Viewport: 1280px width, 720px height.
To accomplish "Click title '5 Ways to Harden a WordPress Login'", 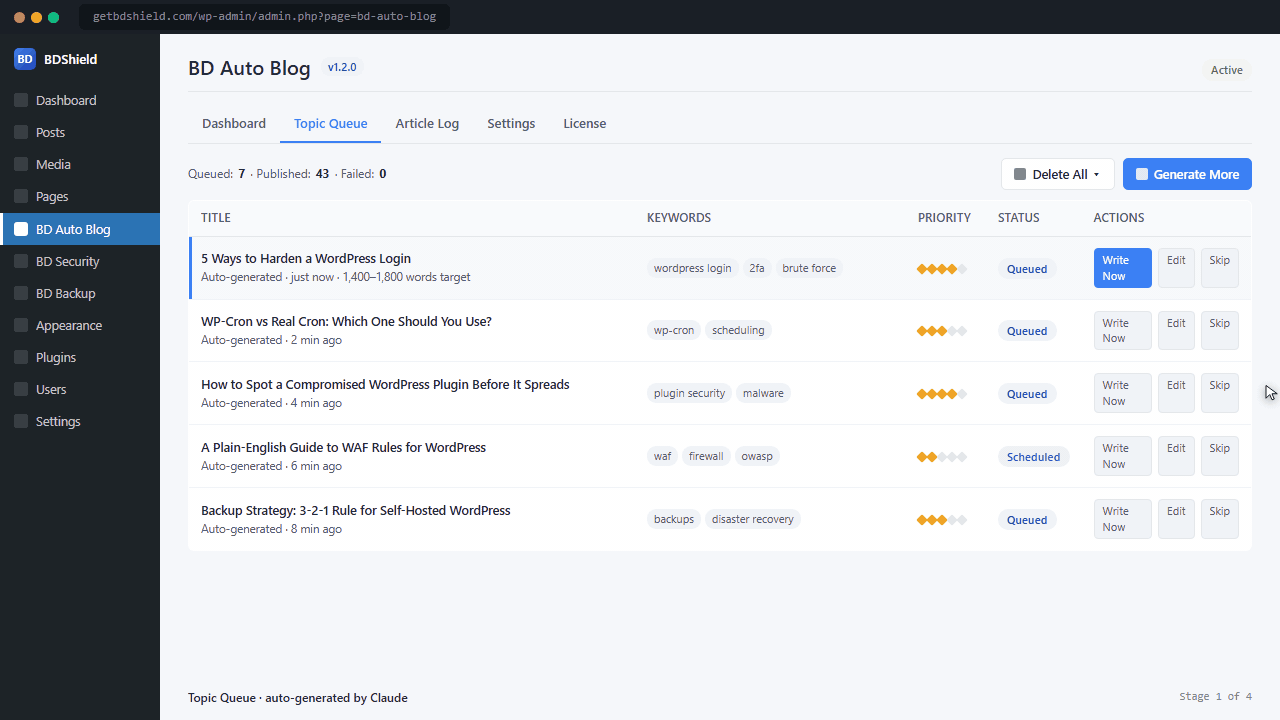I will tap(306, 258).
